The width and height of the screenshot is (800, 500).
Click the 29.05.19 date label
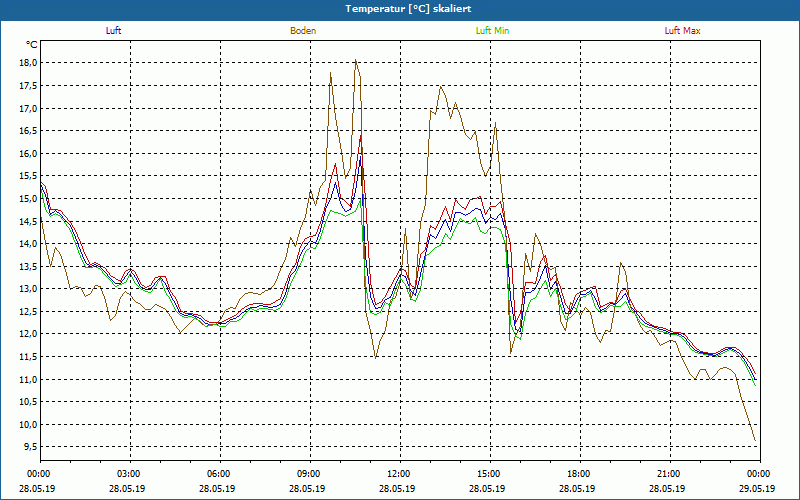[758, 489]
